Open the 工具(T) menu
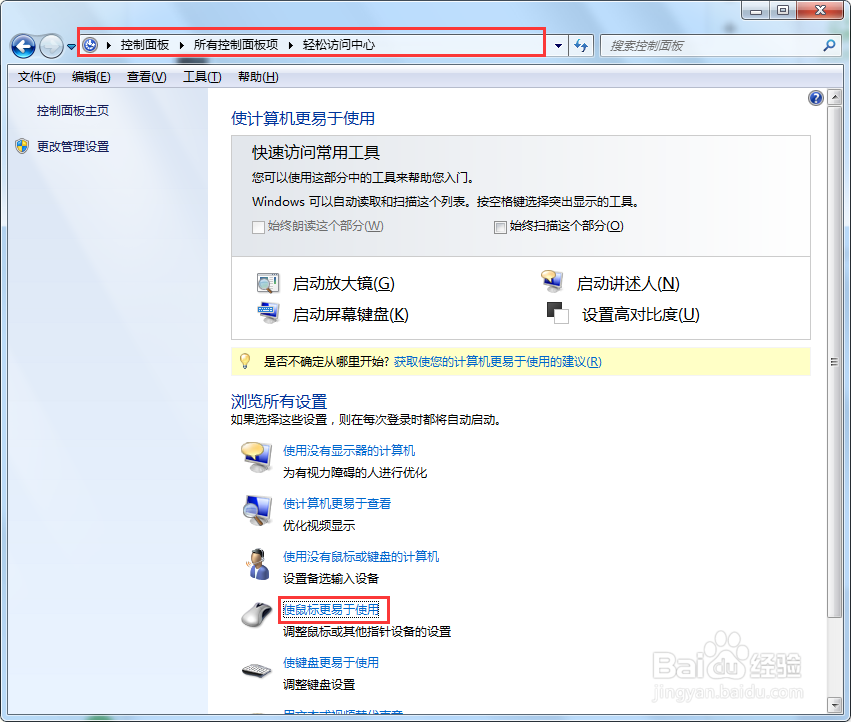The height and width of the screenshot is (722, 851). coord(202,77)
